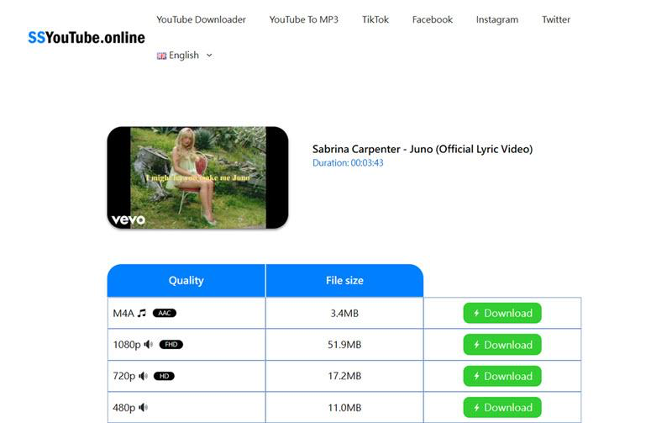
Task: Download the 720p HD version
Action: 502,376
